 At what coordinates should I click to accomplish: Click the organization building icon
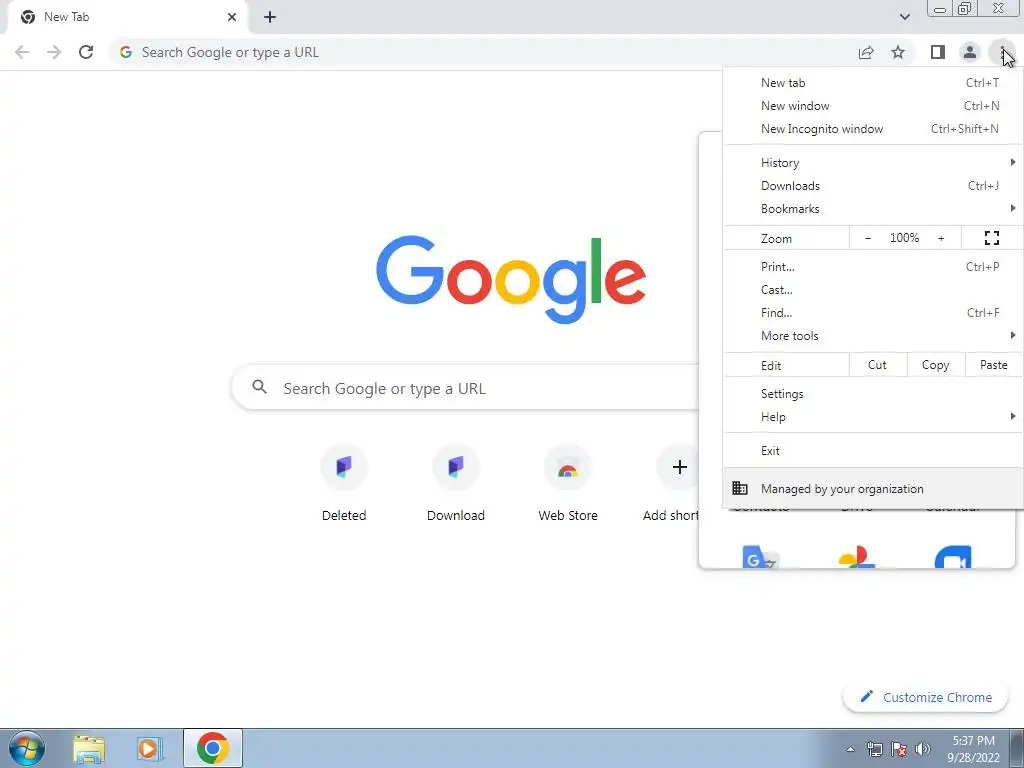[740, 488]
